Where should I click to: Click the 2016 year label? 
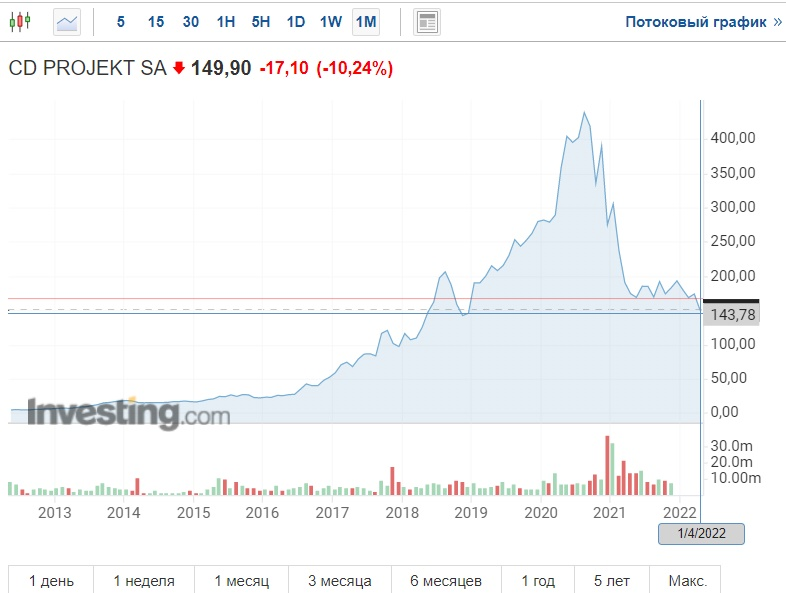point(262,513)
